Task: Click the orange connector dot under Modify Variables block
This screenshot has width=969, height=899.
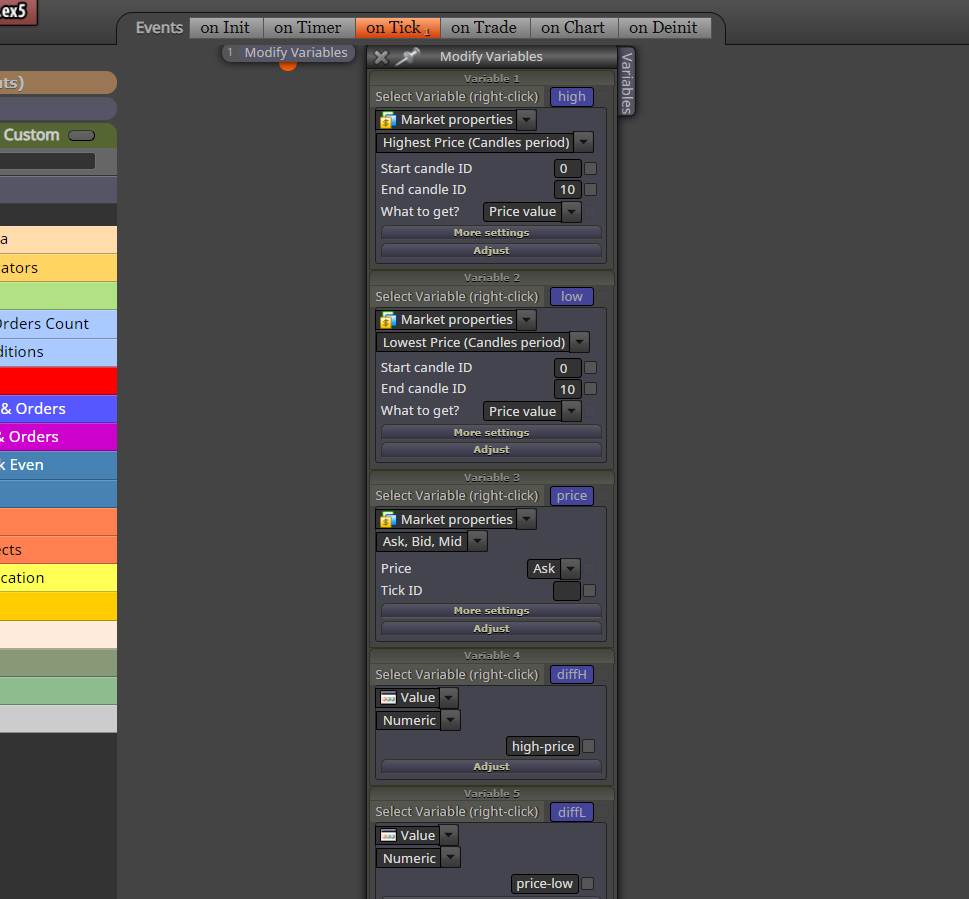Action: pos(288,65)
